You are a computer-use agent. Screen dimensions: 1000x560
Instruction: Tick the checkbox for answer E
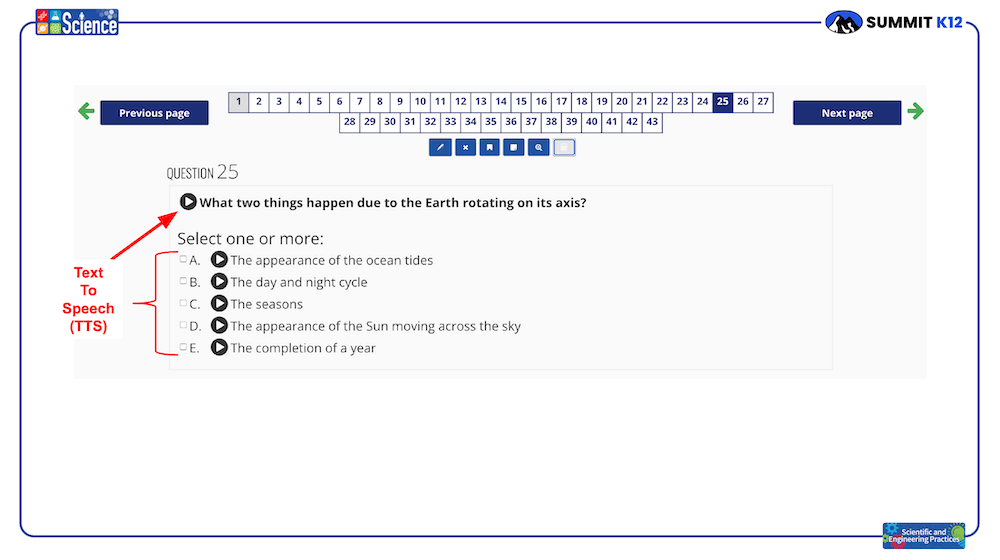coord(183,347)
